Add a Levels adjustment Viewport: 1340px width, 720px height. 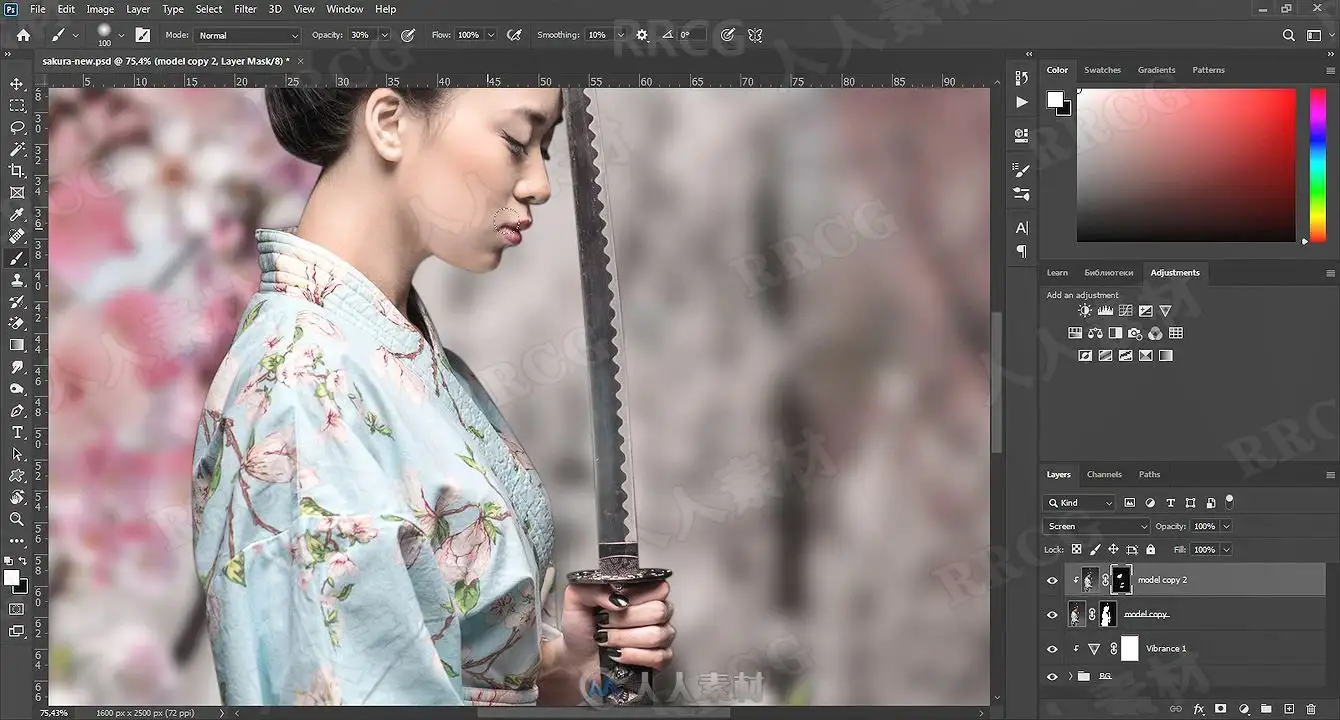tap(1105, 311)
